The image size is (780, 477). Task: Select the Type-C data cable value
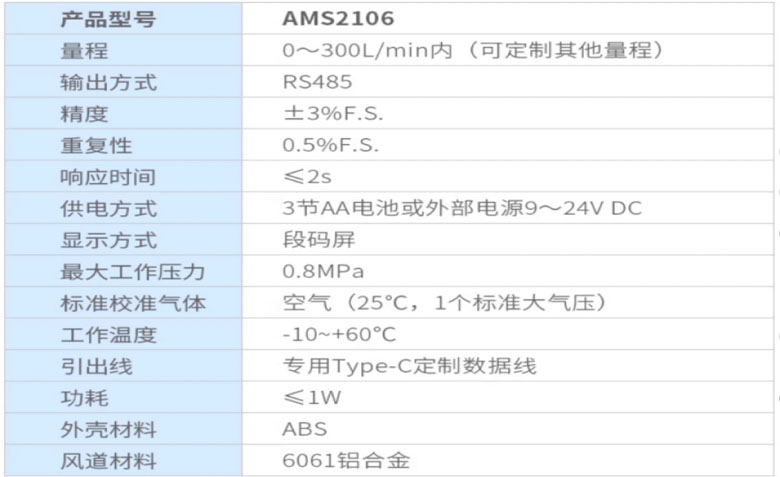pos(409,366)
